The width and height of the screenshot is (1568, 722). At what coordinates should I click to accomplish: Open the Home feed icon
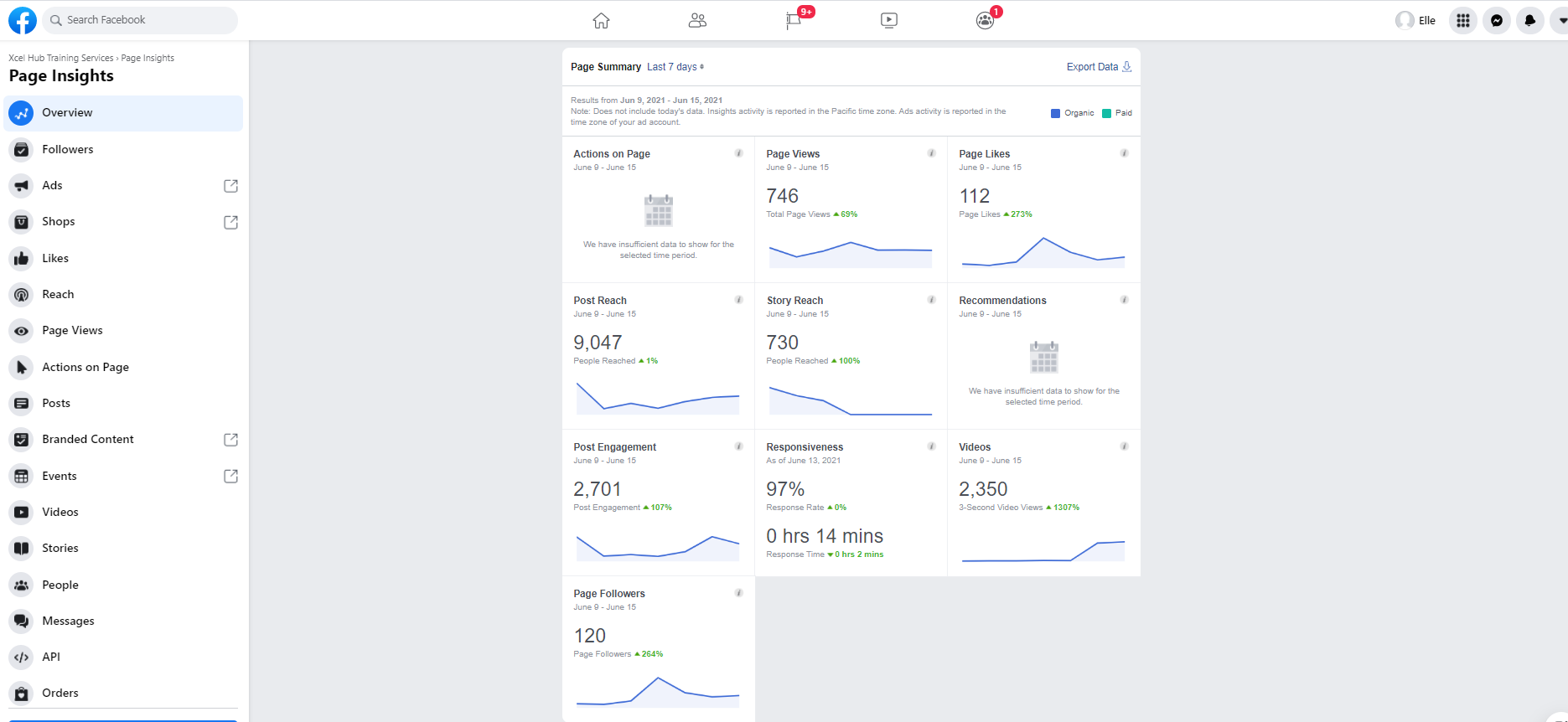(601, 20)
